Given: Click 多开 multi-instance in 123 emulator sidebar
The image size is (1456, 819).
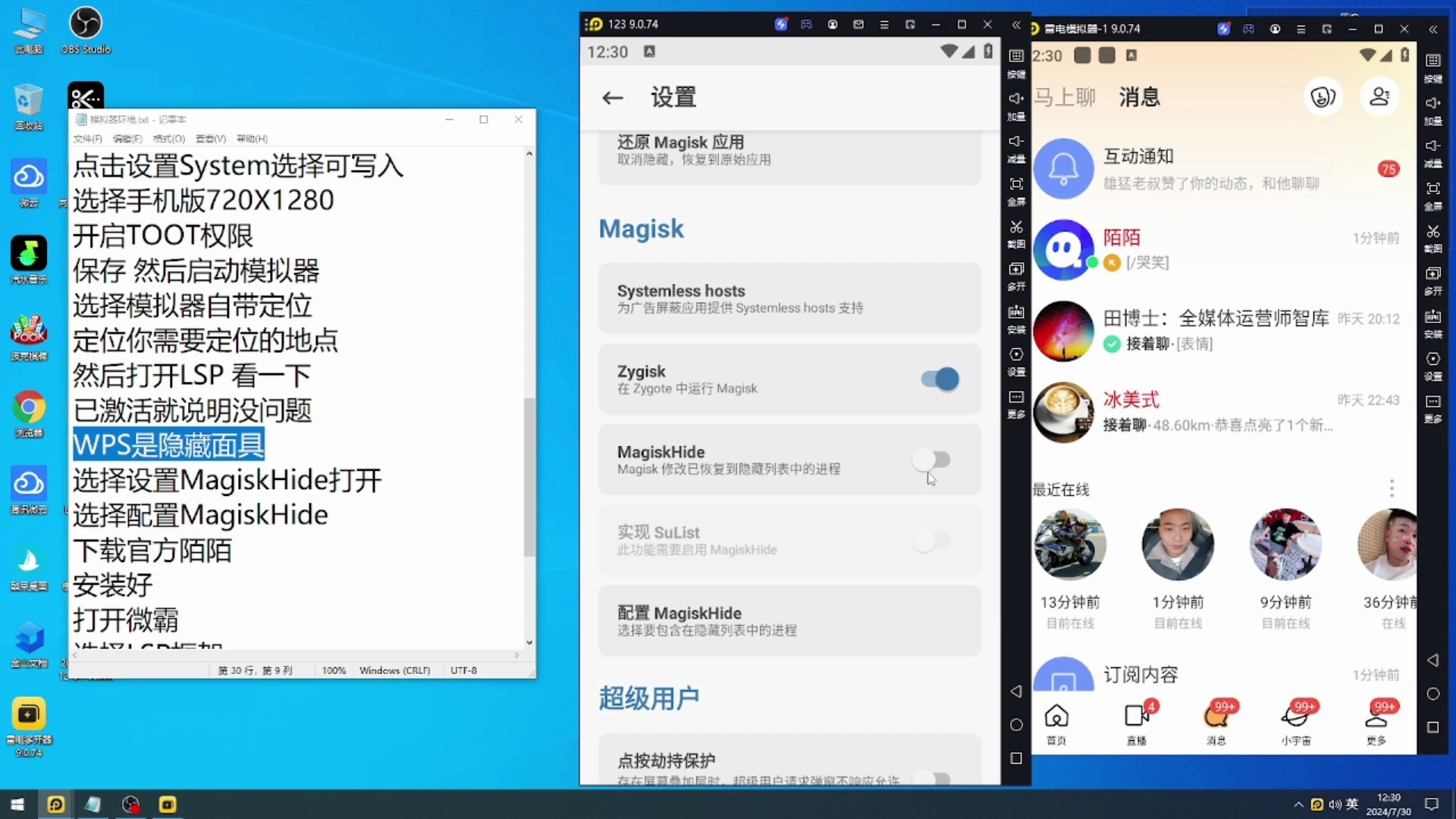Looking at the screenshot, I should click(x=1016, y=275).
